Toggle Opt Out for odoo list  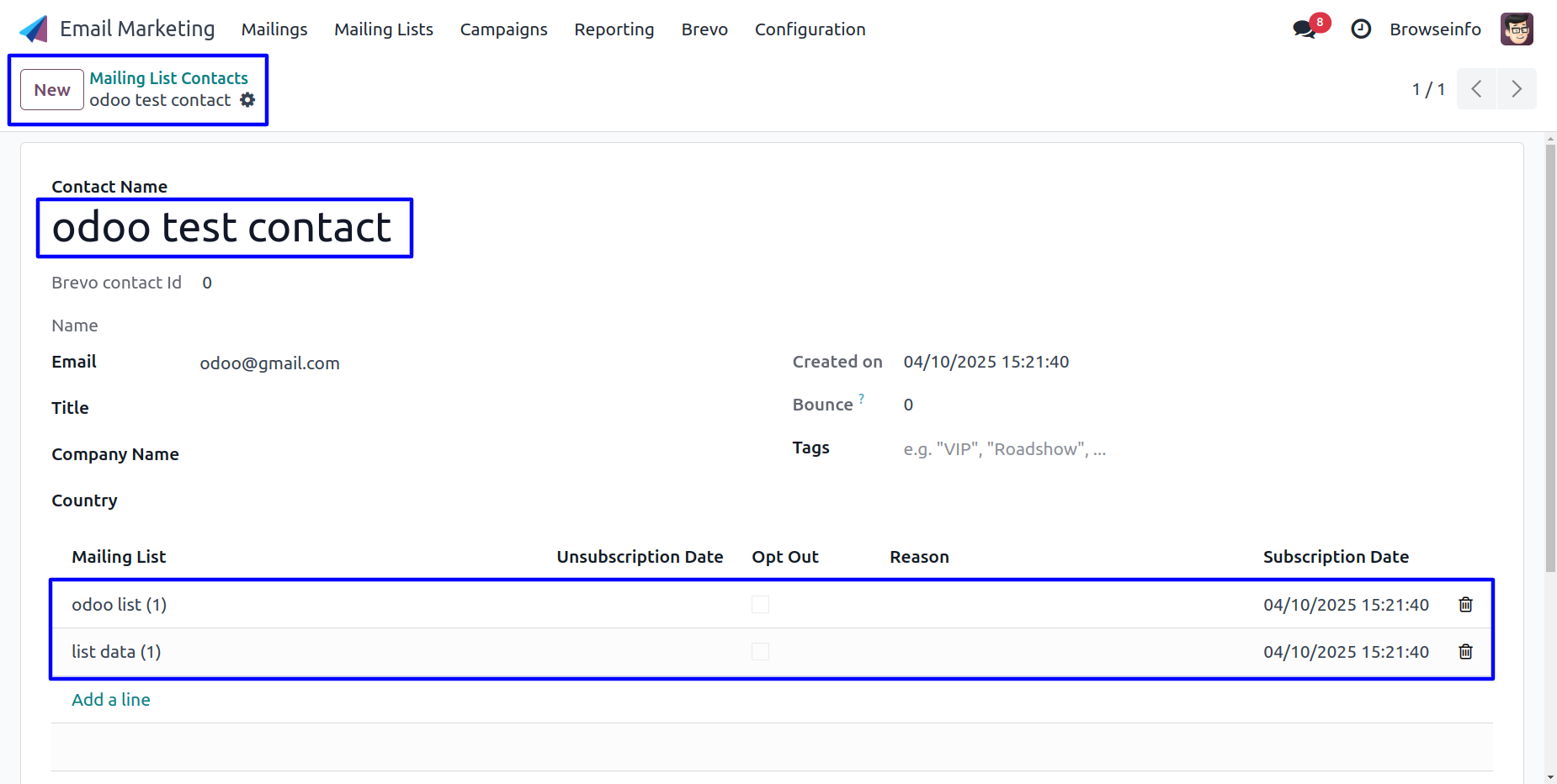[x=760, y=605]
